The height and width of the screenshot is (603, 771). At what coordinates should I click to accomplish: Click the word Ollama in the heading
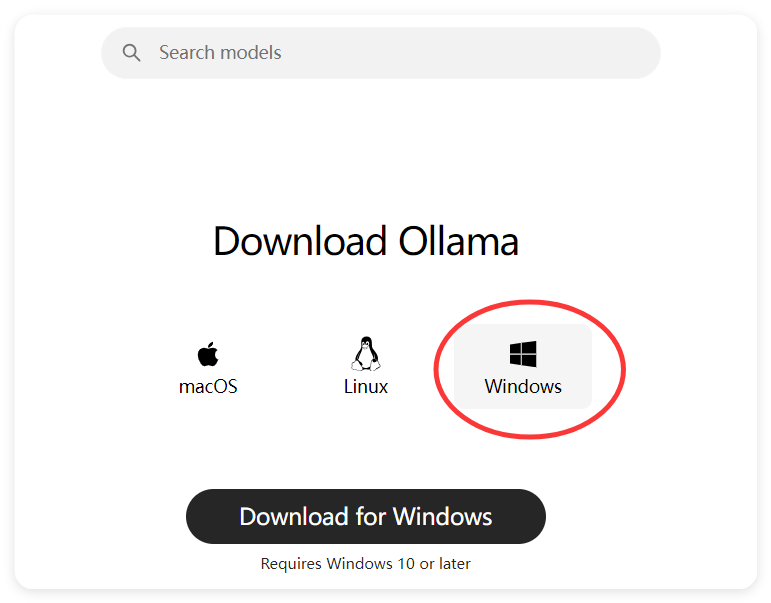(459, 241)
